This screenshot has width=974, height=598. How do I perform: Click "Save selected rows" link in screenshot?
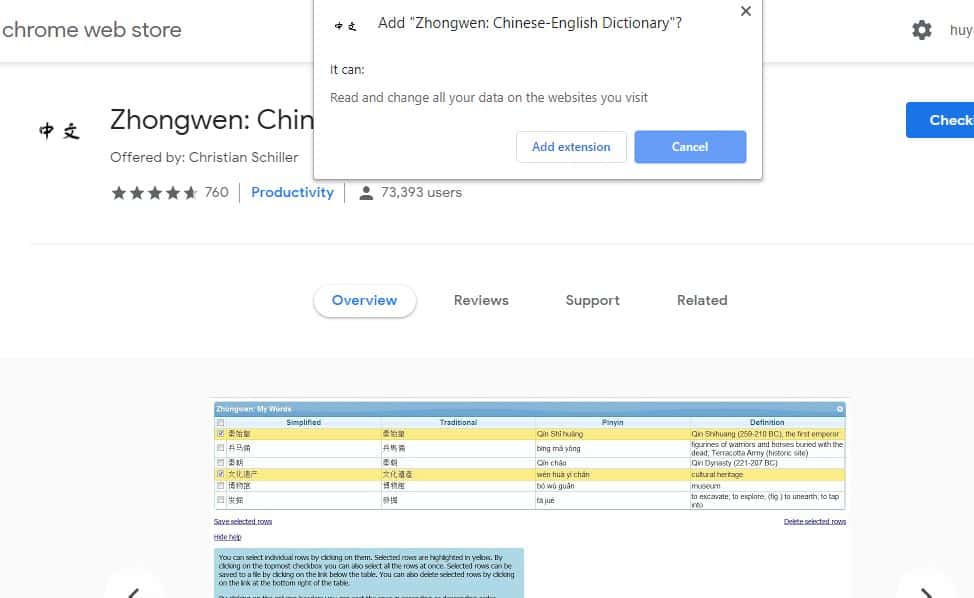coord(243,522)
